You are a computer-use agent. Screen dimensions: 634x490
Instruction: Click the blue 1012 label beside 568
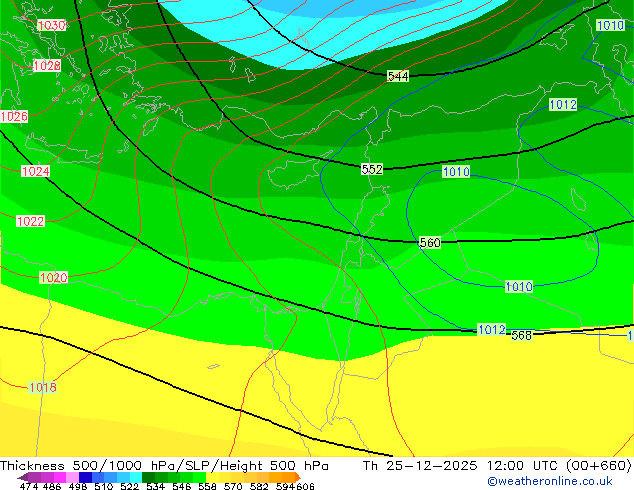point(492,329)
